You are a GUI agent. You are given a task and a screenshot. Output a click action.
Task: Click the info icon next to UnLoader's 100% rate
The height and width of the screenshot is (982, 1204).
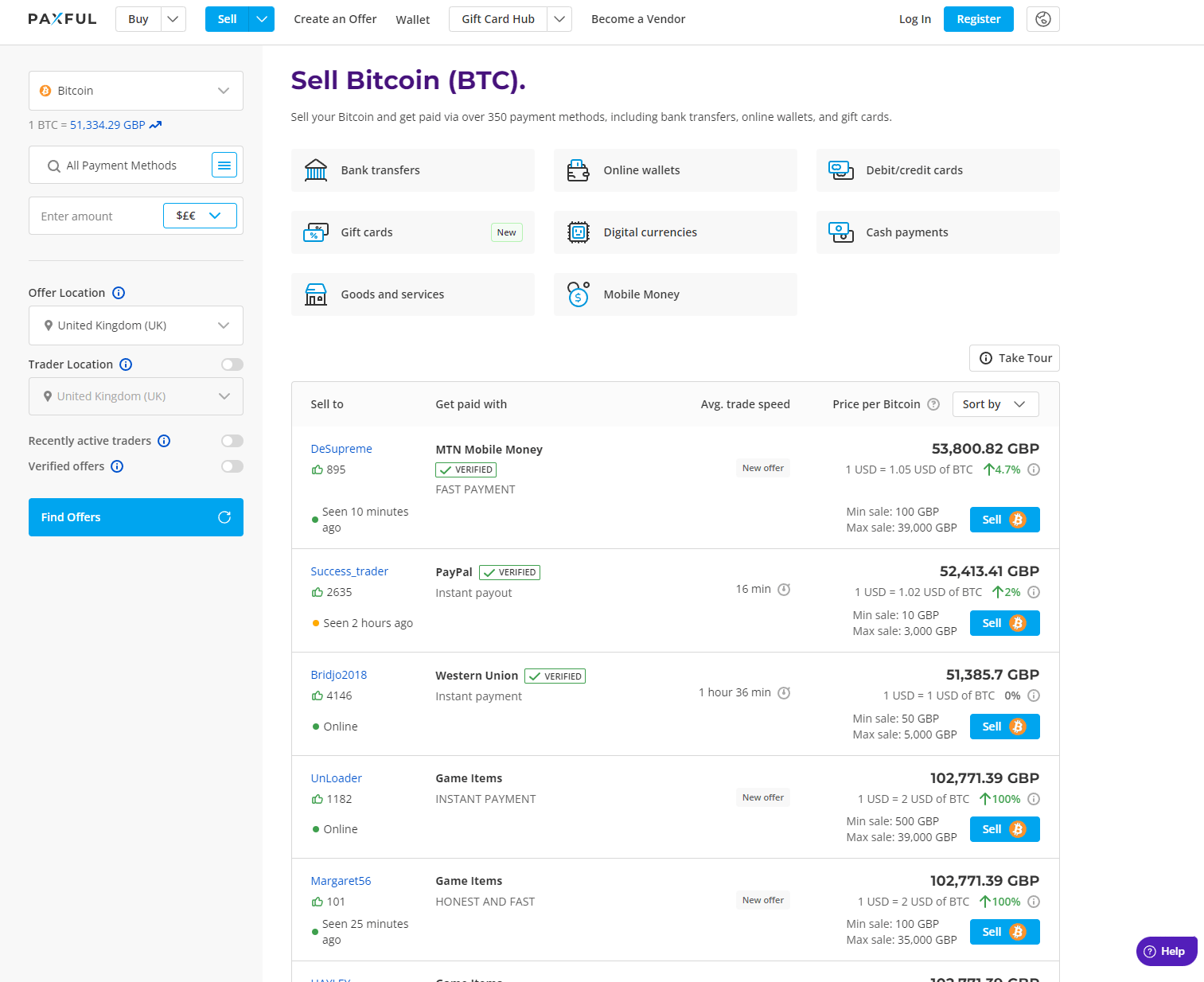pos(1034,799)
